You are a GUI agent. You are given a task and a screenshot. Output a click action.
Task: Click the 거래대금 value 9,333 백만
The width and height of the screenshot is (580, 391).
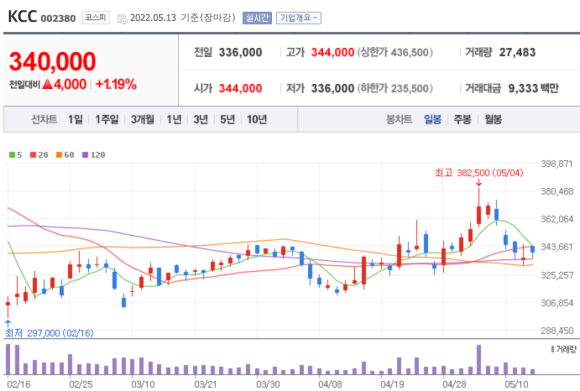pos(533,88)
